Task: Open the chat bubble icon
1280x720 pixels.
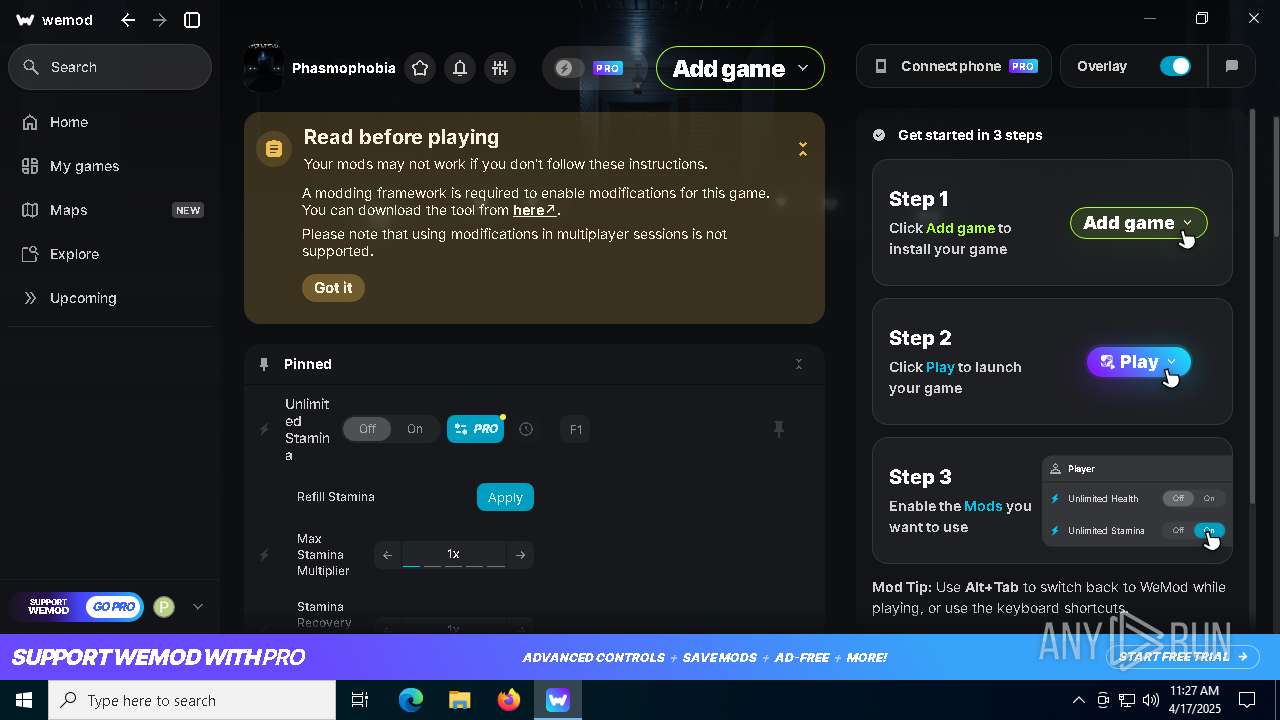Action: [x=1232, y=66]
